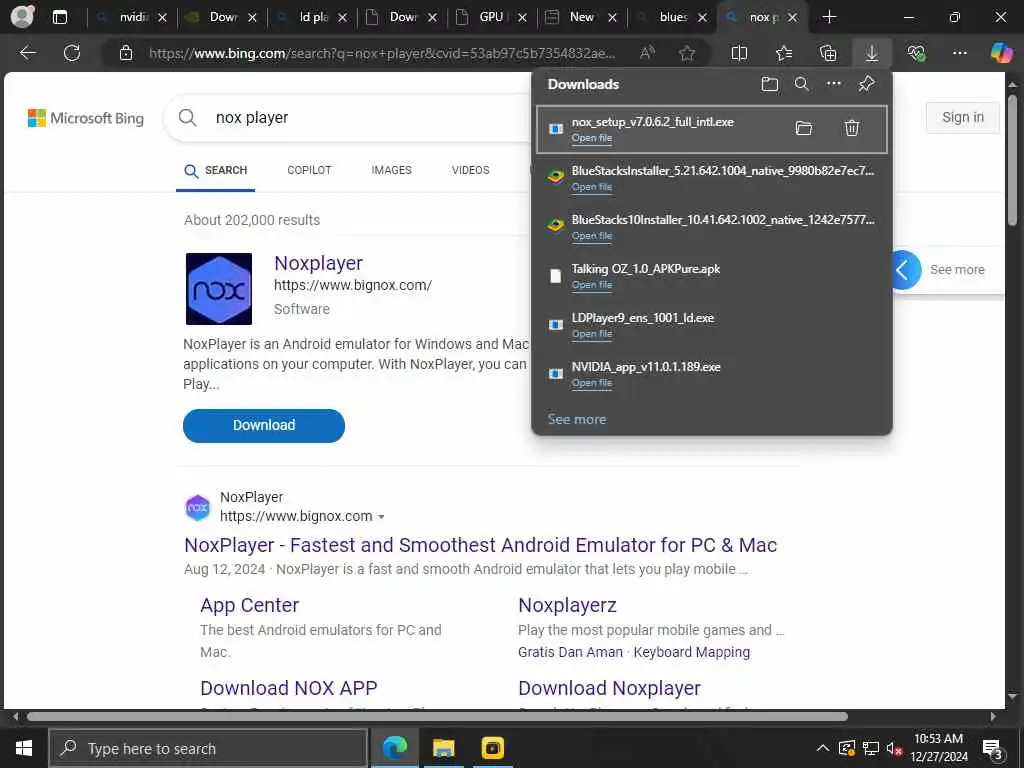The width and height of the screenshot is (1024, 768).
Task: Click the browser address bar URL
Action: (x=382, y=53)
